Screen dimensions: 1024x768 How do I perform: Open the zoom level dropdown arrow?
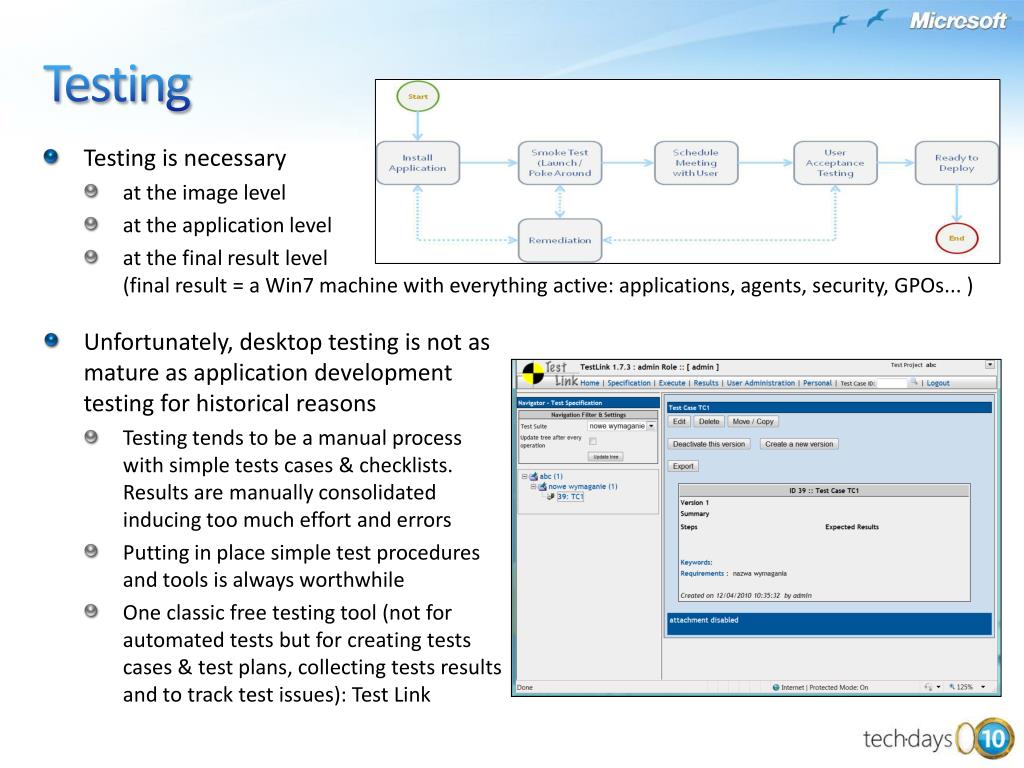click(983, 687)
